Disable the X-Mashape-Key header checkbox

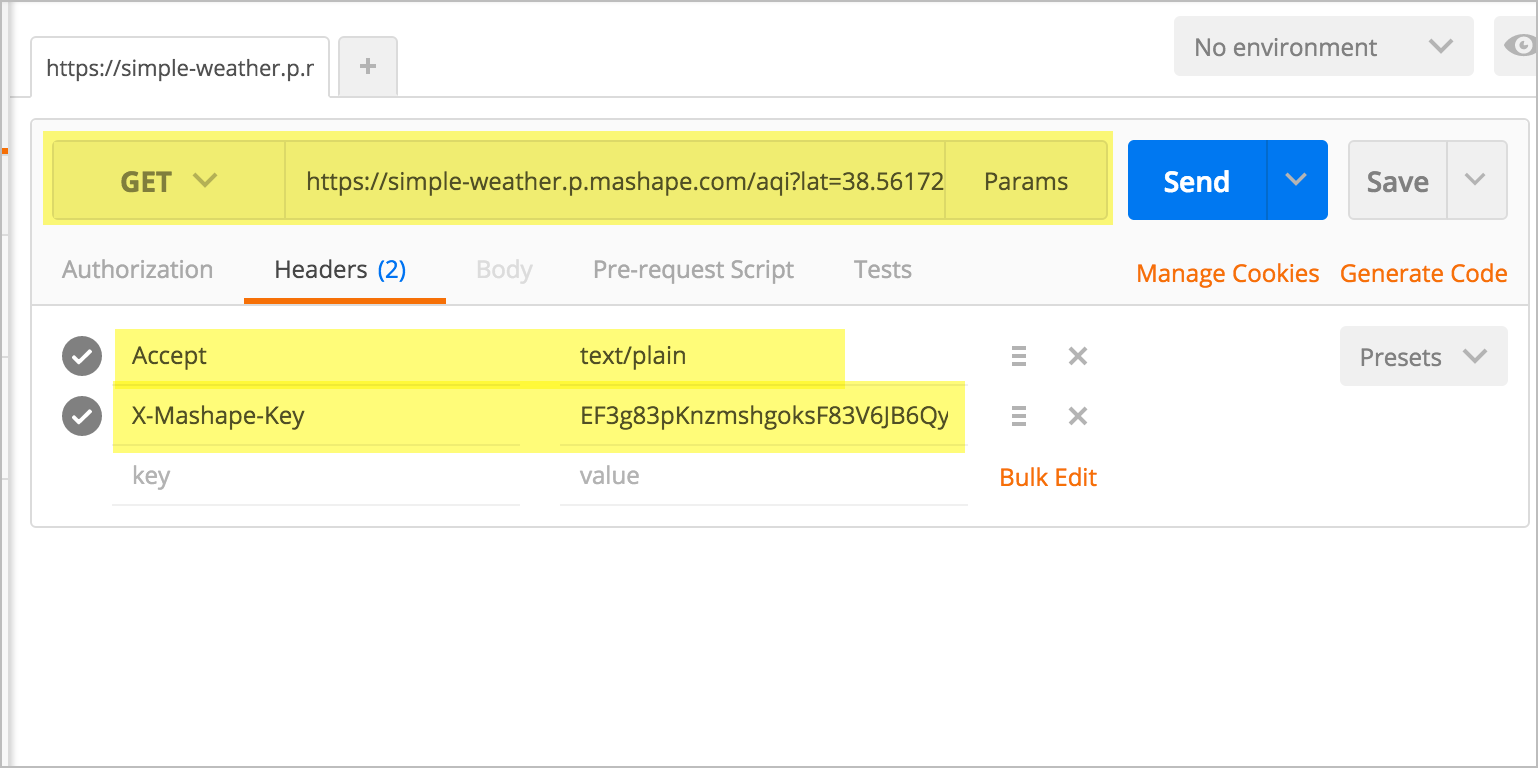tap(82, 416)
